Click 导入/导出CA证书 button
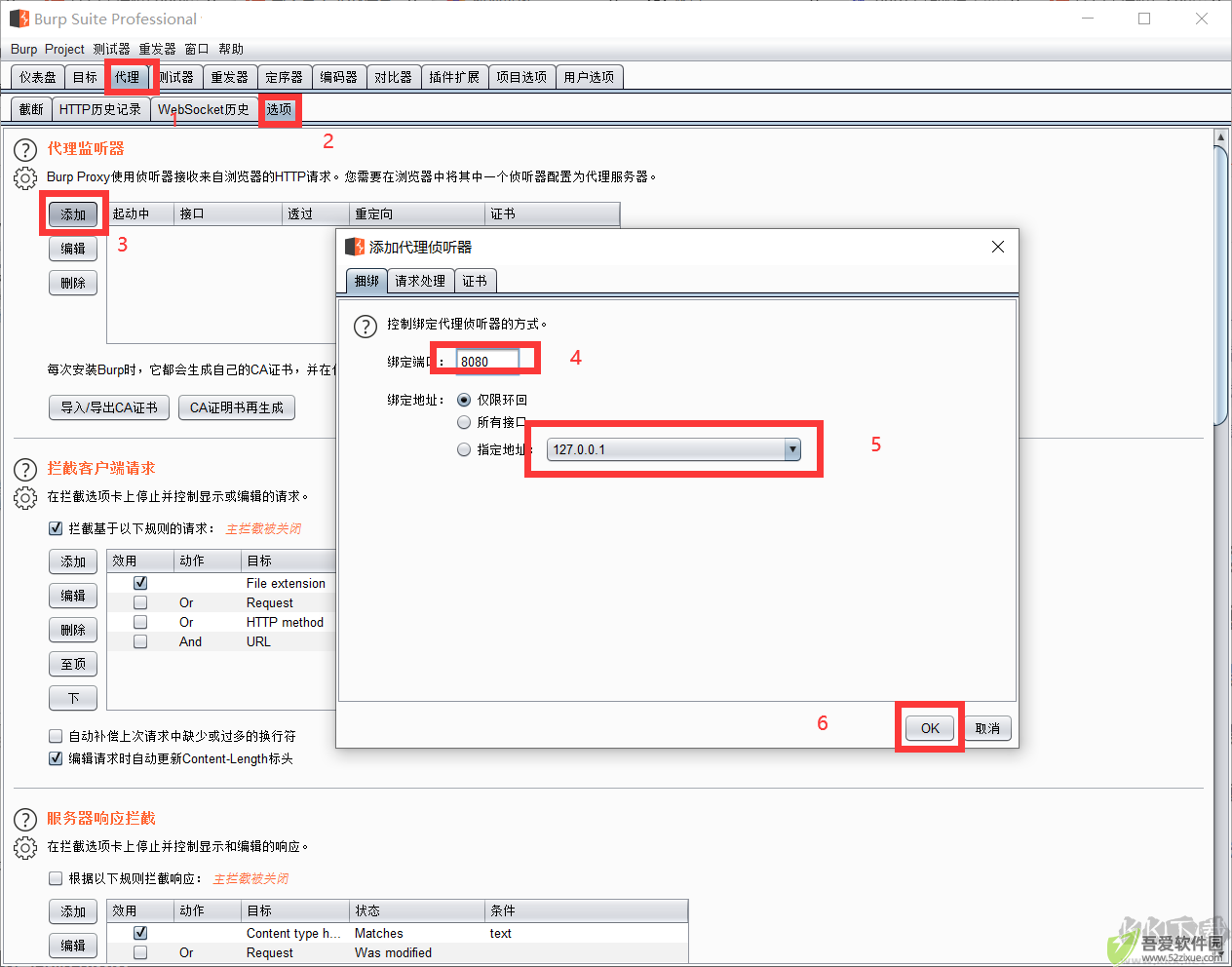This screenshot has width=1232, height=967. 109,407
